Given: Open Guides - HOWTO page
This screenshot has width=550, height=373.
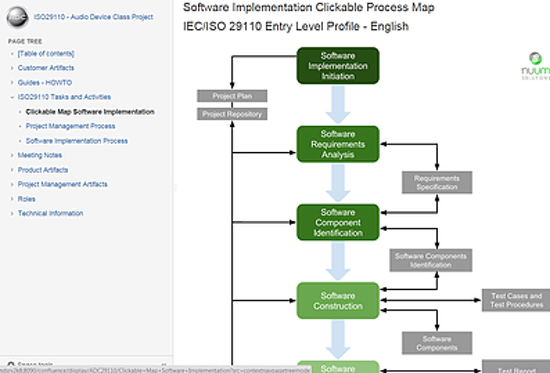Looking at the screenshot, I should (45, 82).
